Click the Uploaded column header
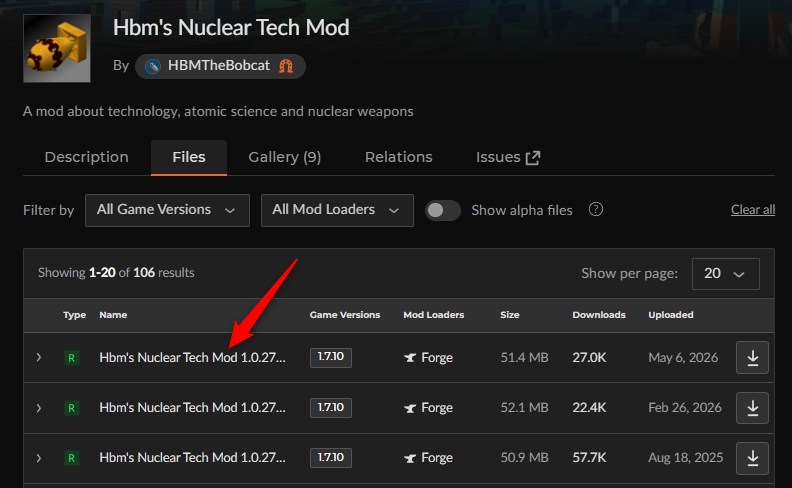Image resolution: width=792 pixels, height=488 pixels. pos(671,315)
